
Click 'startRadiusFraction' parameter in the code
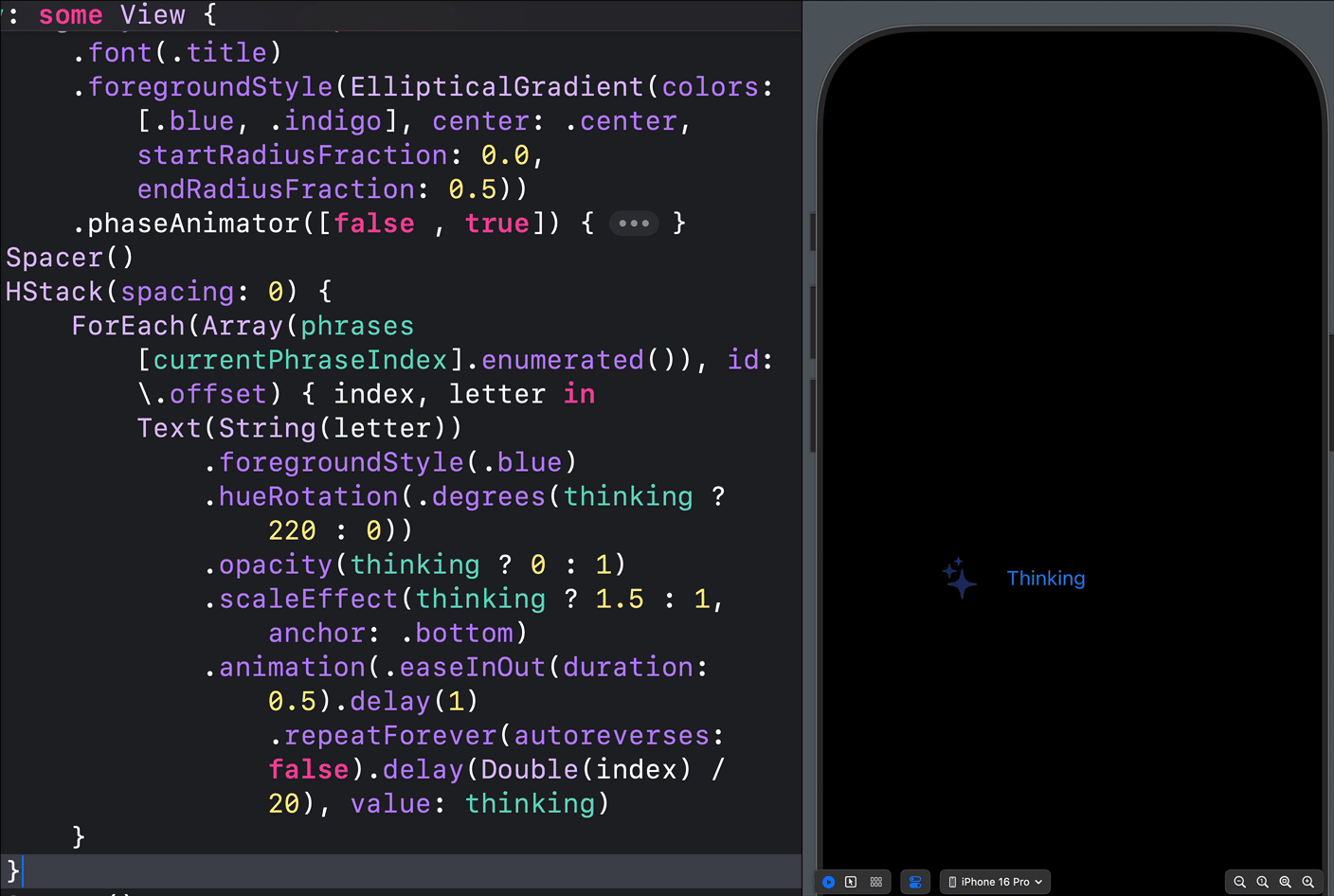[292, 155]
